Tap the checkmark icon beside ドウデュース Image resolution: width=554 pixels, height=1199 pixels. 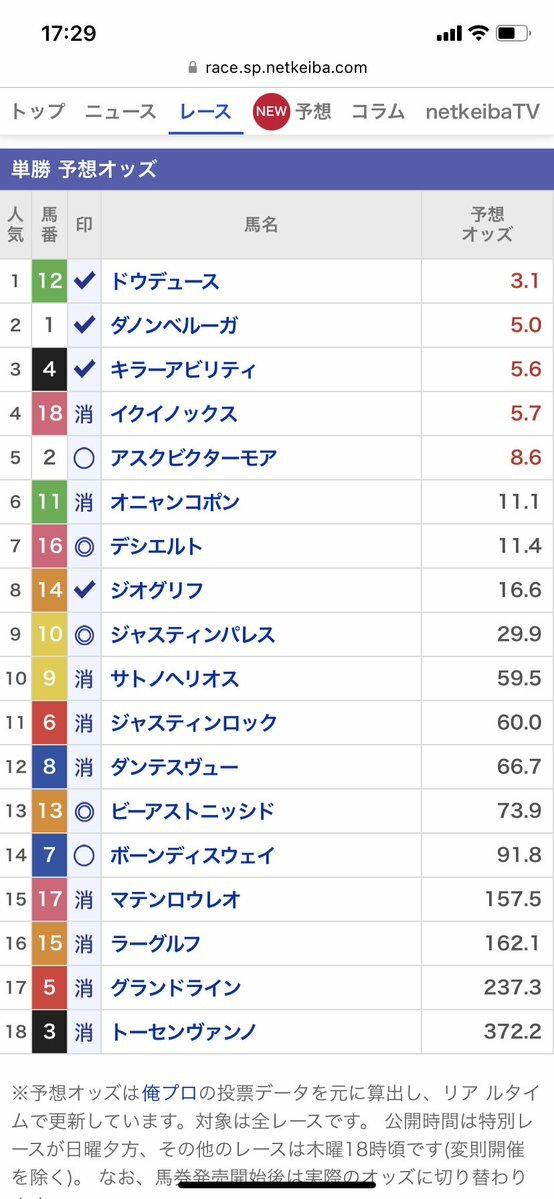(x=84, y=281)
